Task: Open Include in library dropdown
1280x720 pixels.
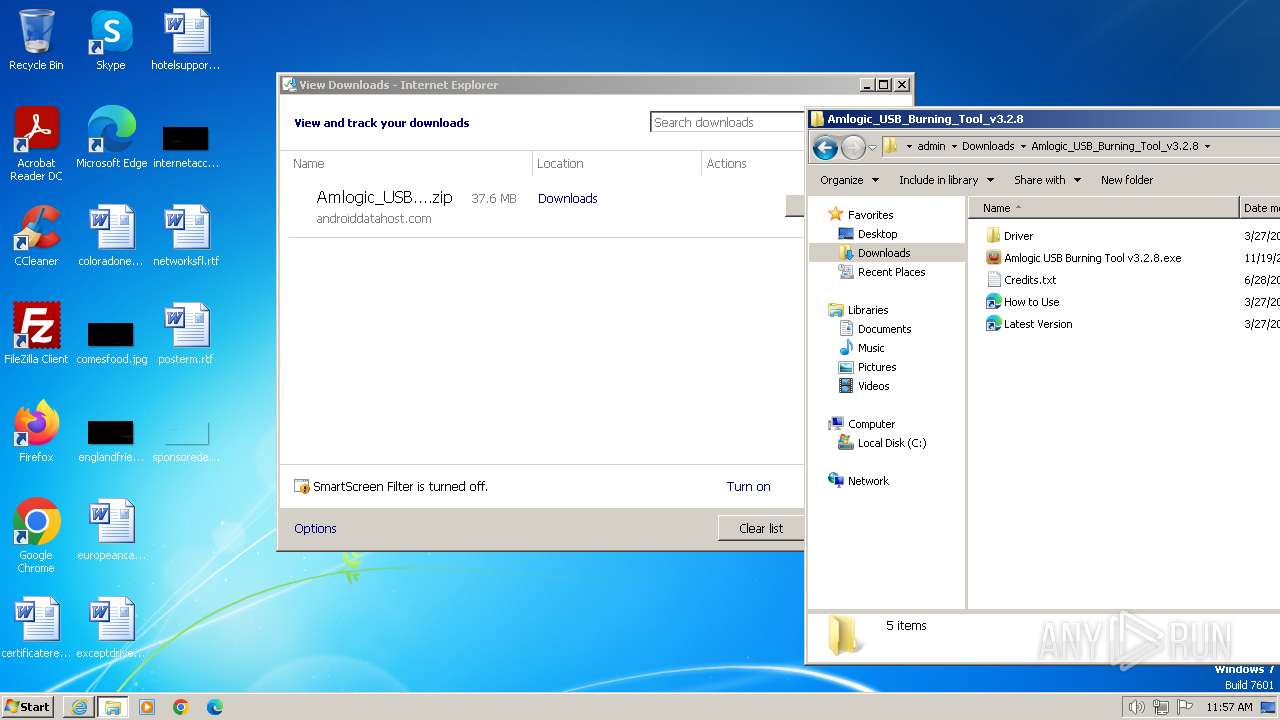Action: (x=946, y=180)
